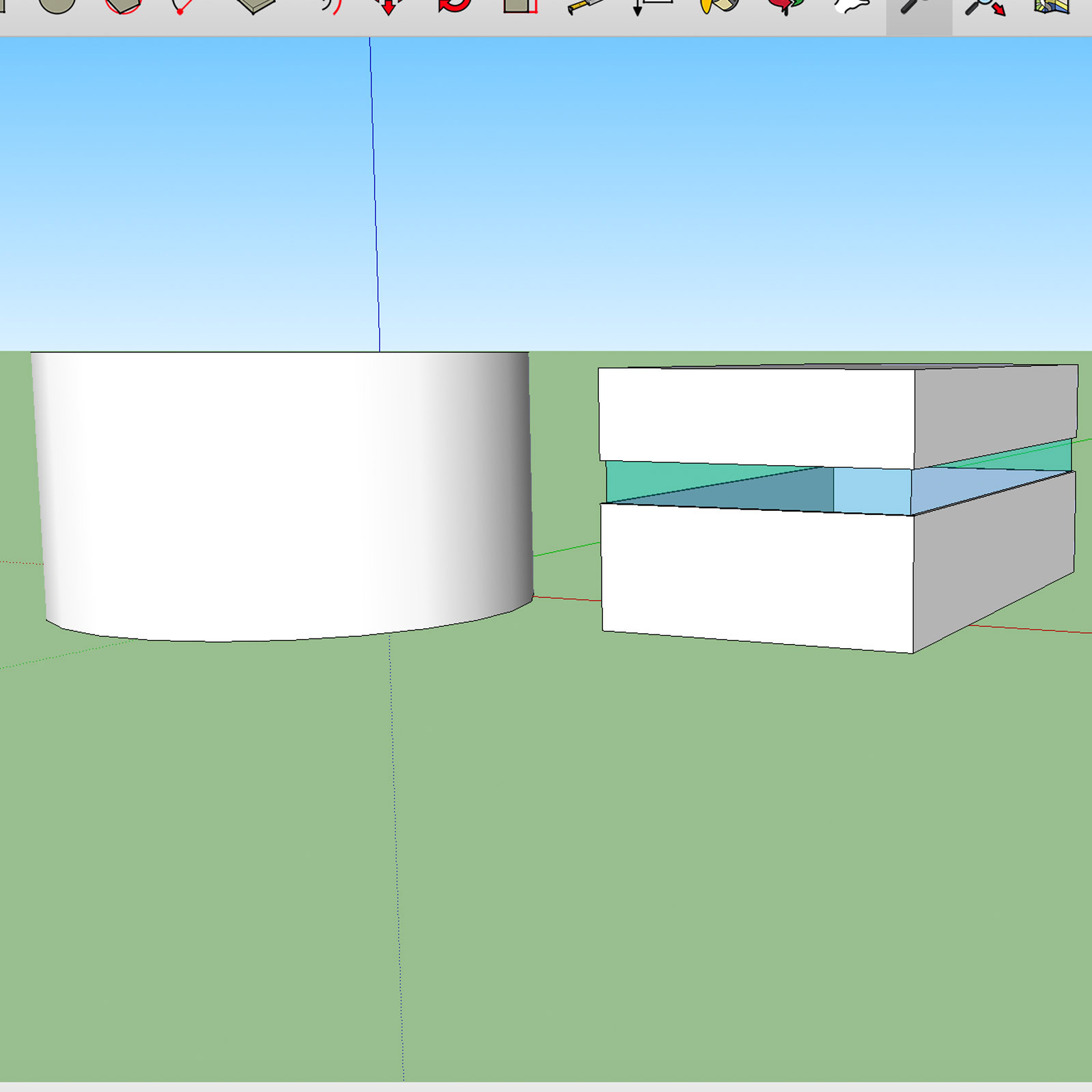Select the Rotate tool
Screen dimensions: 1092x1092
tap(455, 5)
